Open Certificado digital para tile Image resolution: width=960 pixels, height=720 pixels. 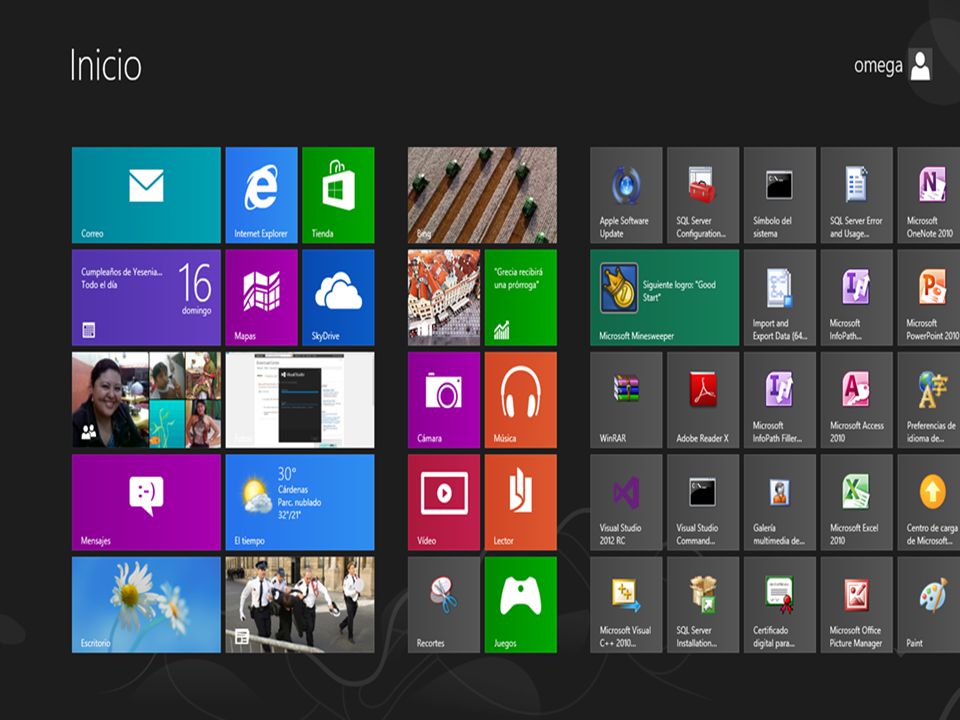780,604
